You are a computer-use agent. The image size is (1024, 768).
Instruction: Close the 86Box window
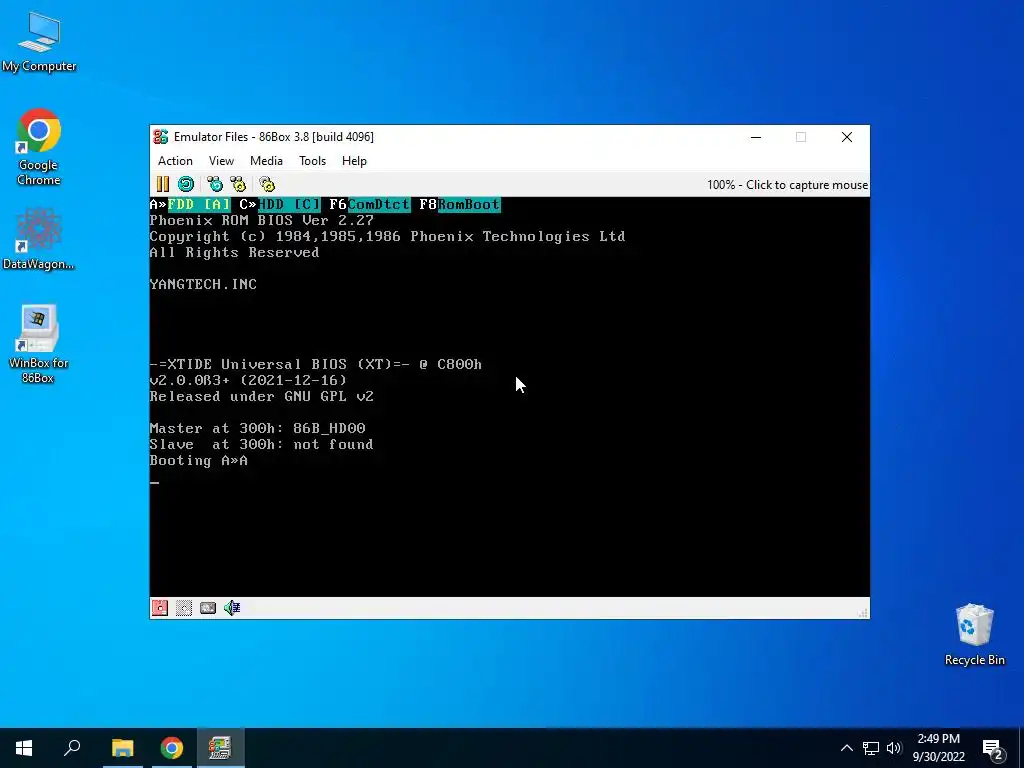(x=846, y=137)
